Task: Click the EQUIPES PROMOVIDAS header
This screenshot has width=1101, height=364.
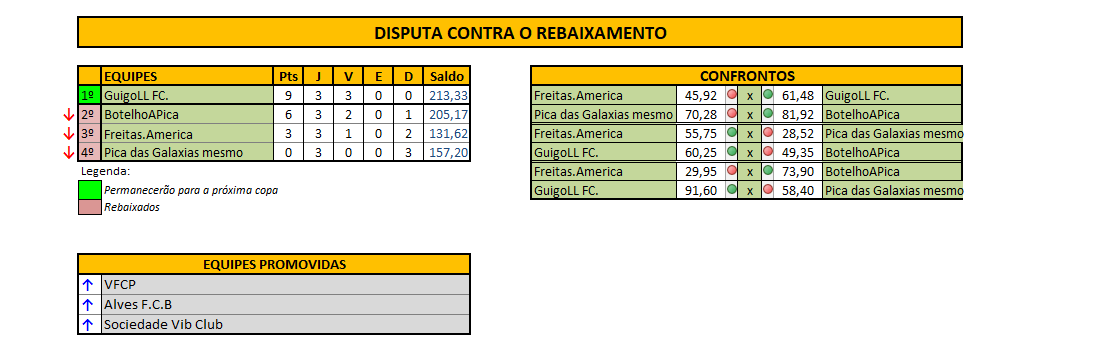Action: pos(274,264)
